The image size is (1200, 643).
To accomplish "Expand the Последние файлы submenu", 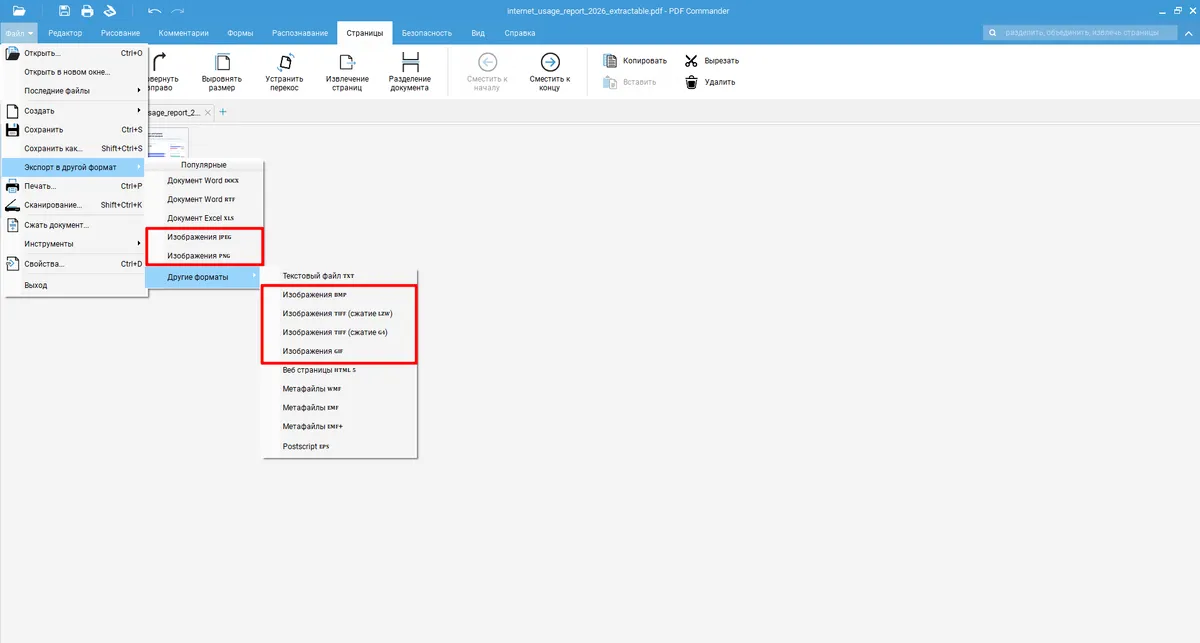I will coord(74,91).
